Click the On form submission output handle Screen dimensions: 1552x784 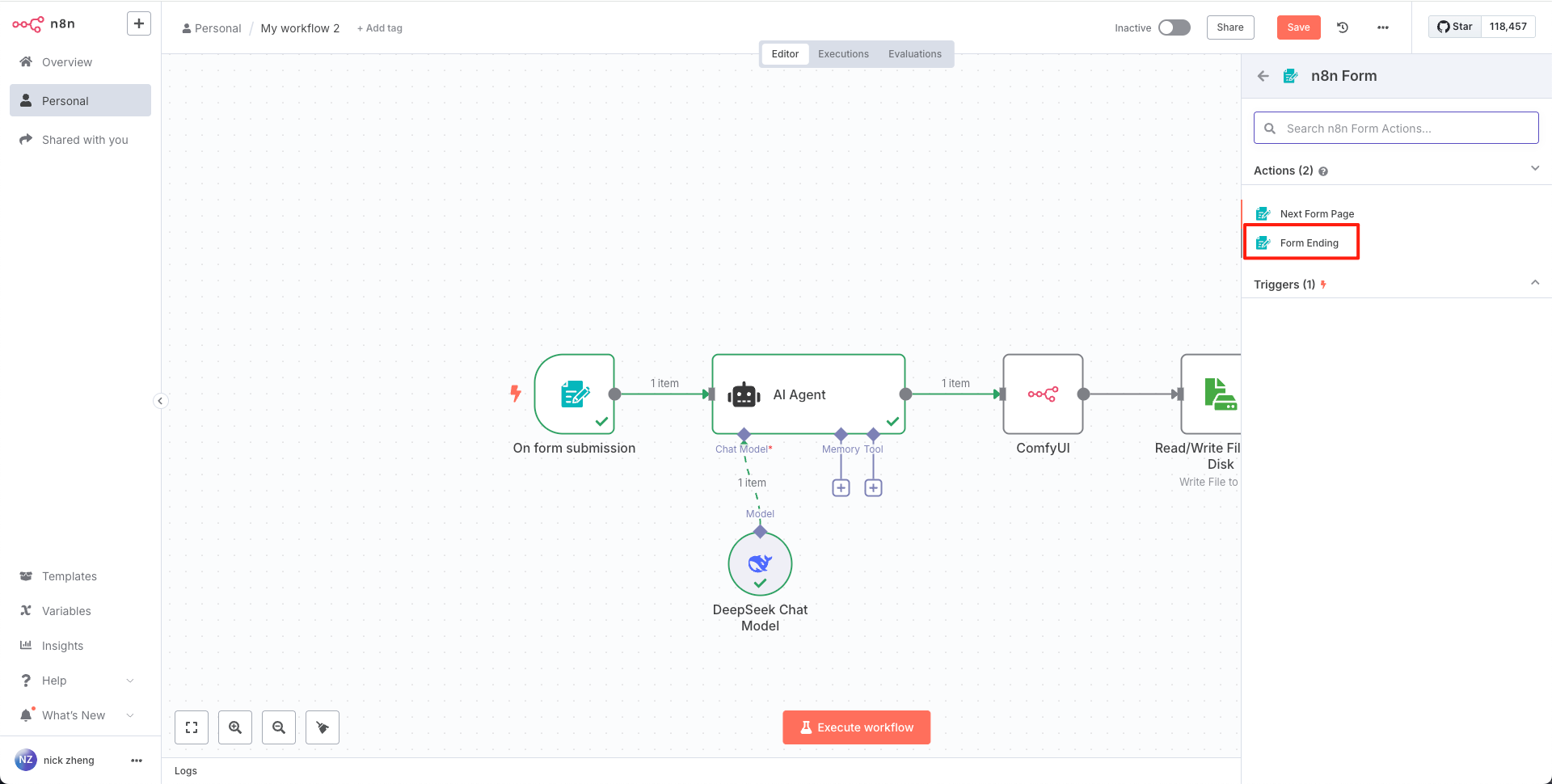pyautogui.click(x=615, y=394)
